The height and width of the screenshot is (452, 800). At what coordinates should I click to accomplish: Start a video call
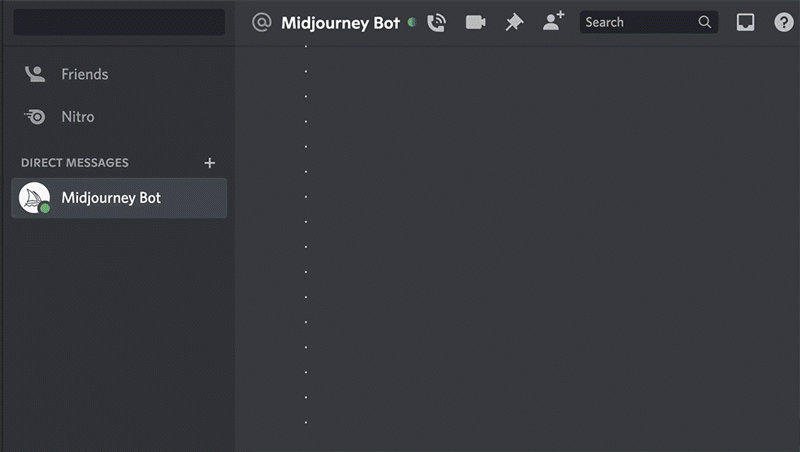[x=476, y=22]
